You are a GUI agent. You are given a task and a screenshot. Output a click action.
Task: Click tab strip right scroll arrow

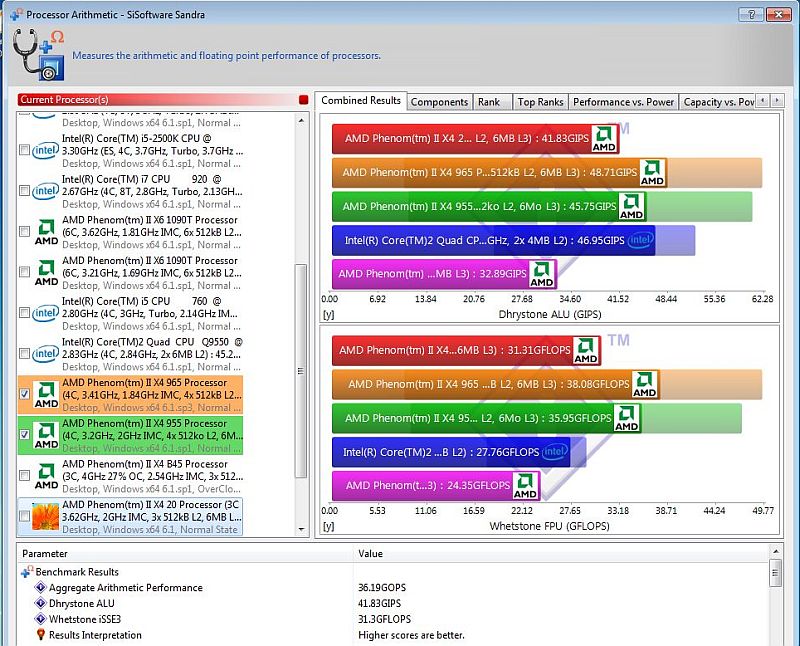(777, 101)
